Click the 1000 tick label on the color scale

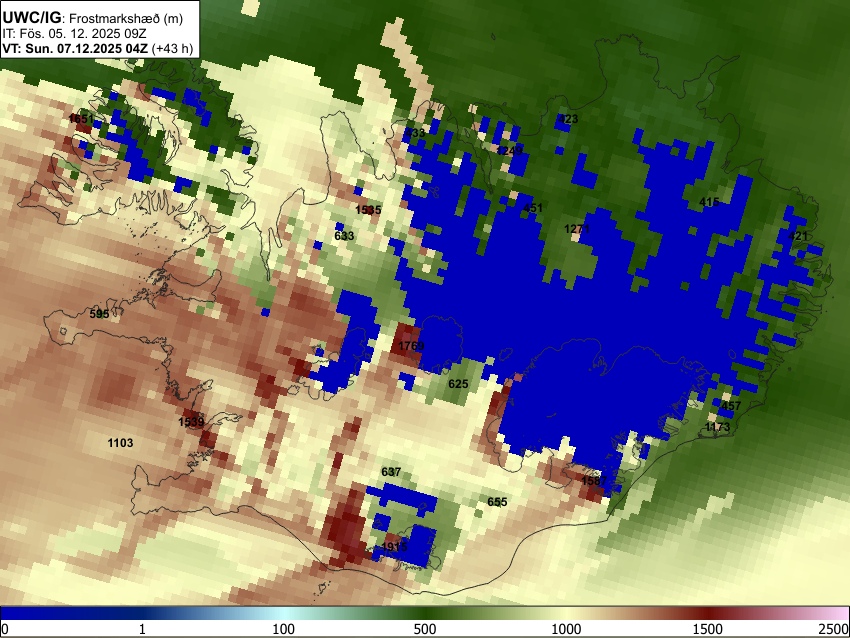point(566,629)
